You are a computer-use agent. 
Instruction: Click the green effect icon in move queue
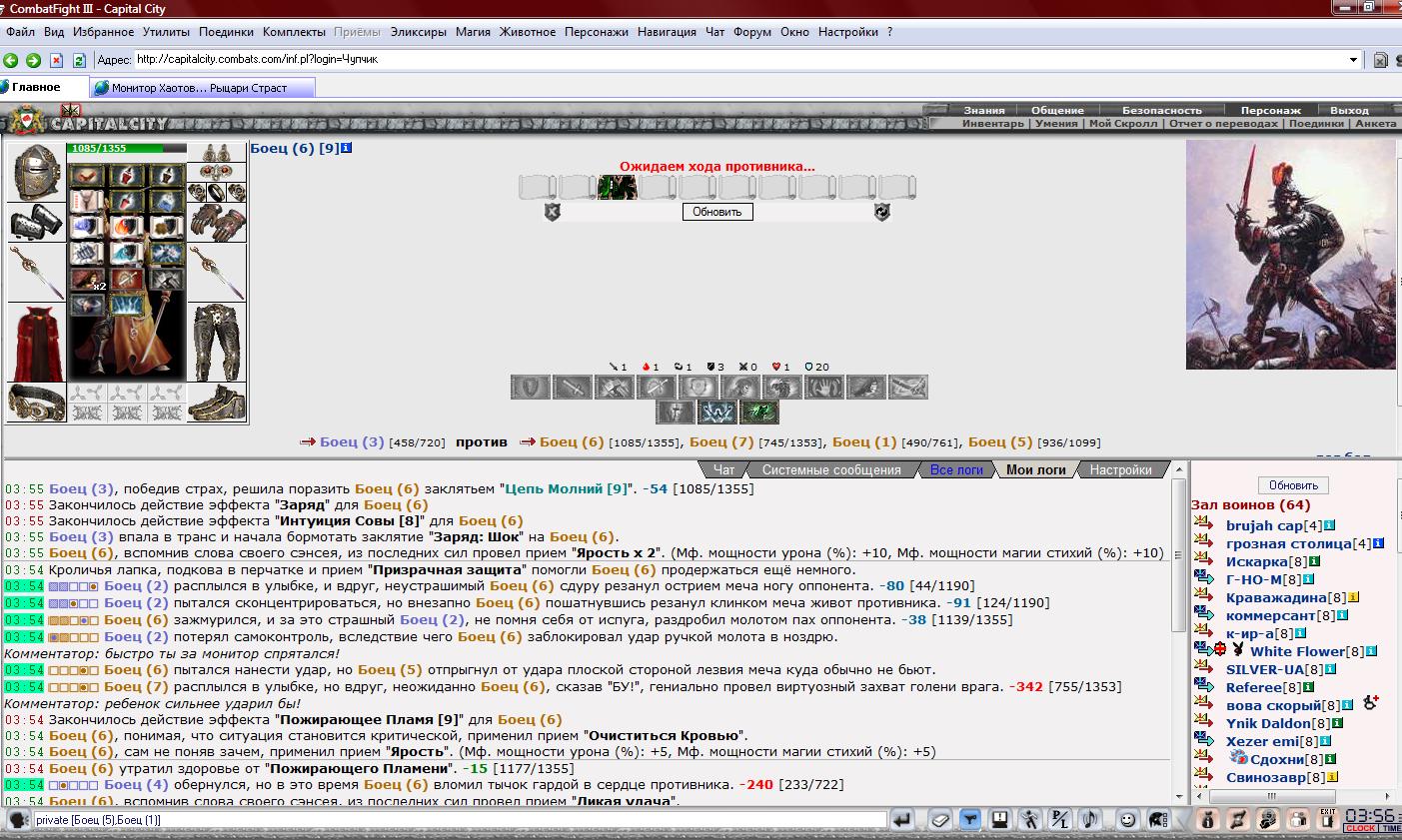pos(617,187)
